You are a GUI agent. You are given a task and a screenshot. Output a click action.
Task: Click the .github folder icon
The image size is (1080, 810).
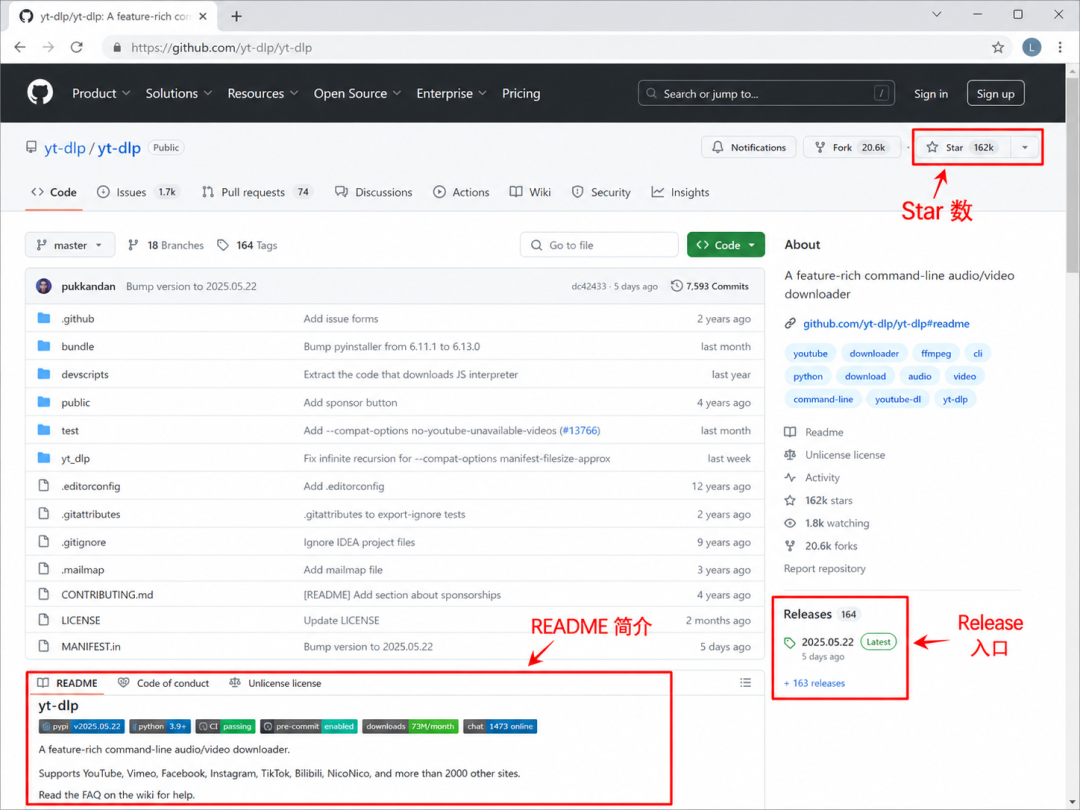tap(44, 318)
